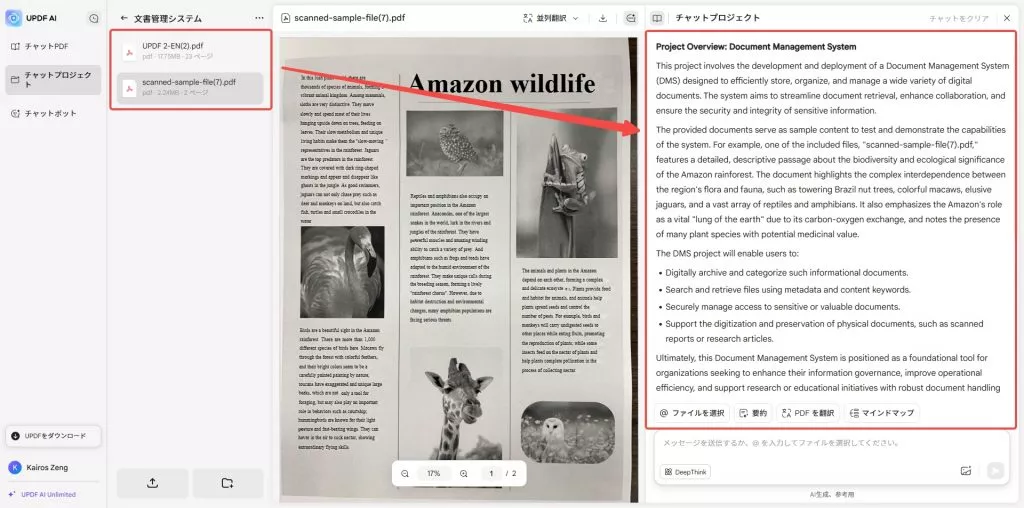Viewport: 1024px width, 508px height.
Task: Select scanned-sample-file(7).pdf in the file list
Action: pyautogui.click(x=190, y=87)
